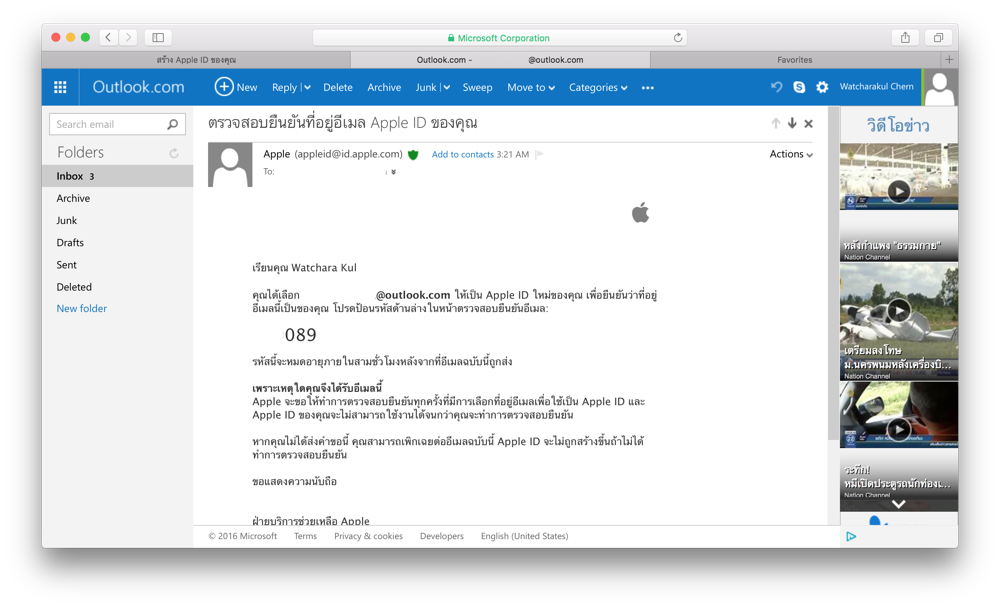Open Skype chat icon in header

tap(799, 87)
